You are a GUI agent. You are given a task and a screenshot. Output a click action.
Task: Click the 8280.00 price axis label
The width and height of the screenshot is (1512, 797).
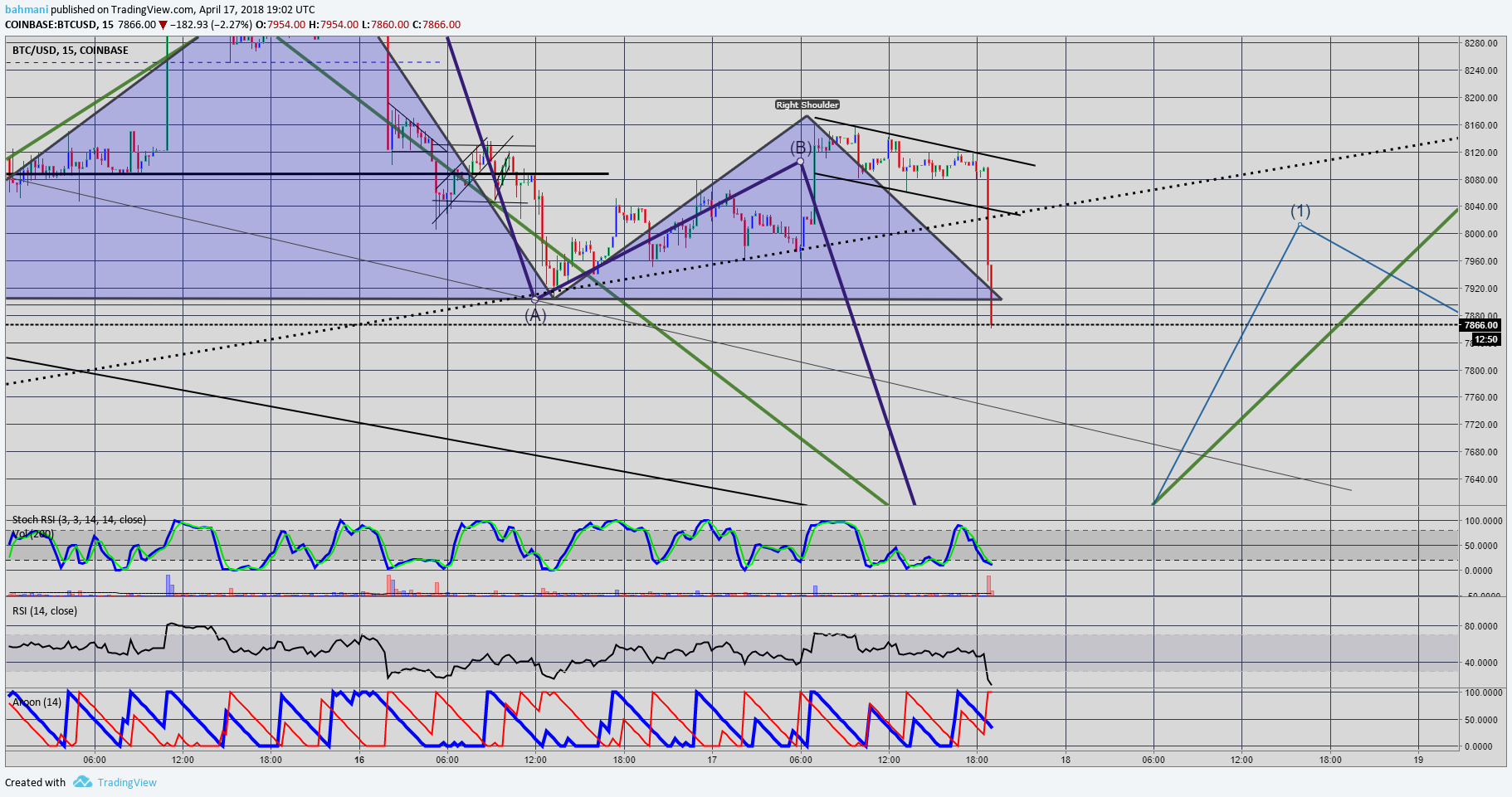coord(1481,43)
